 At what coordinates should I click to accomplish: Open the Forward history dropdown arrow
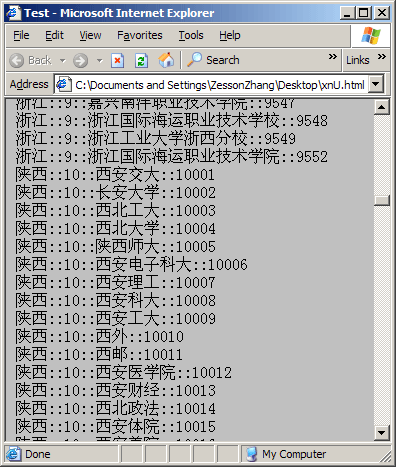99,61
